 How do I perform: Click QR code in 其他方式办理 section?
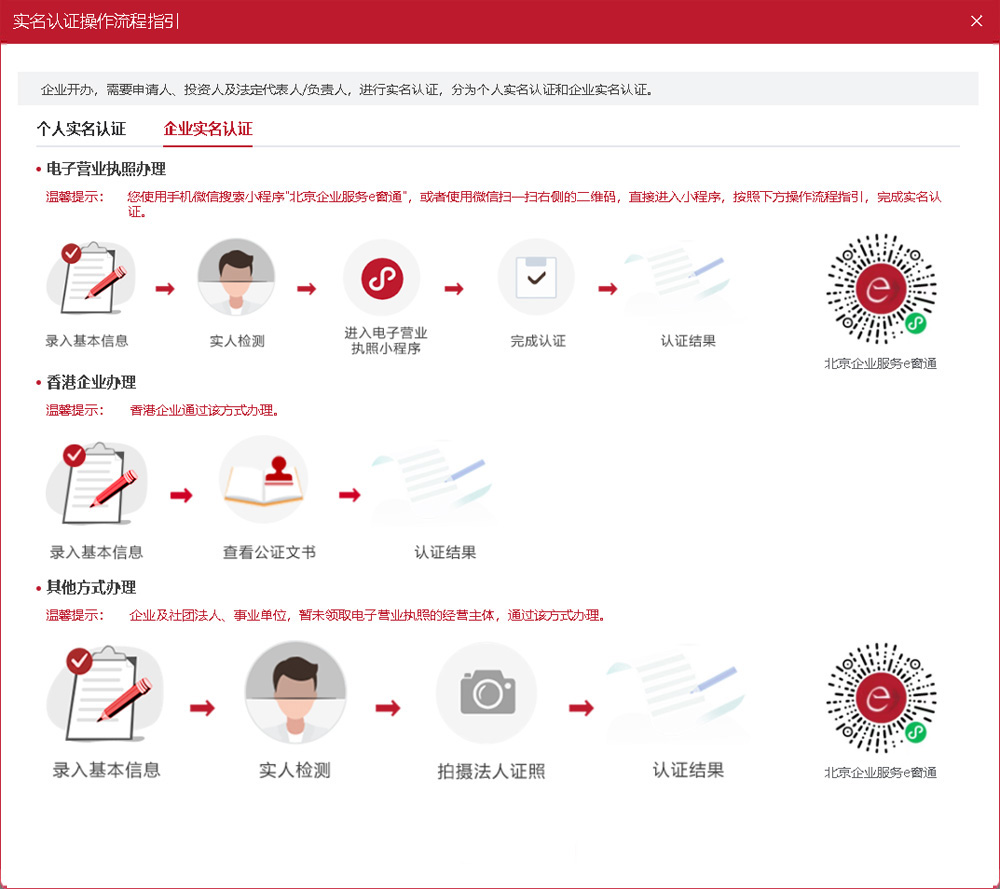(880, 698)
